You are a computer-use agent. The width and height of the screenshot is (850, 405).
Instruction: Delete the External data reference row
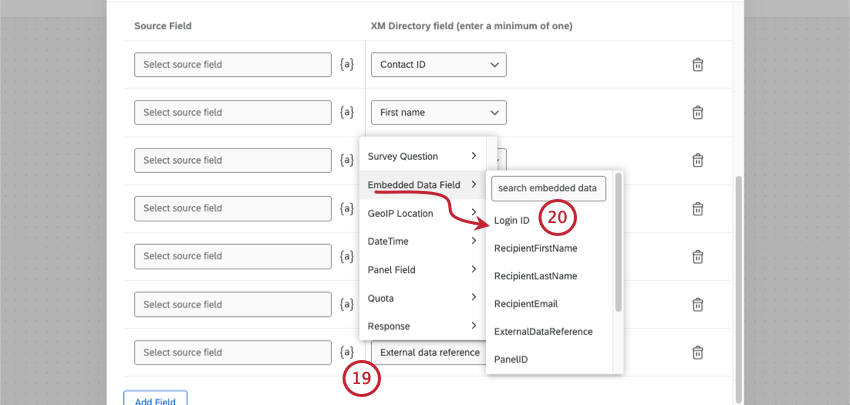click(x=698, y=352)
